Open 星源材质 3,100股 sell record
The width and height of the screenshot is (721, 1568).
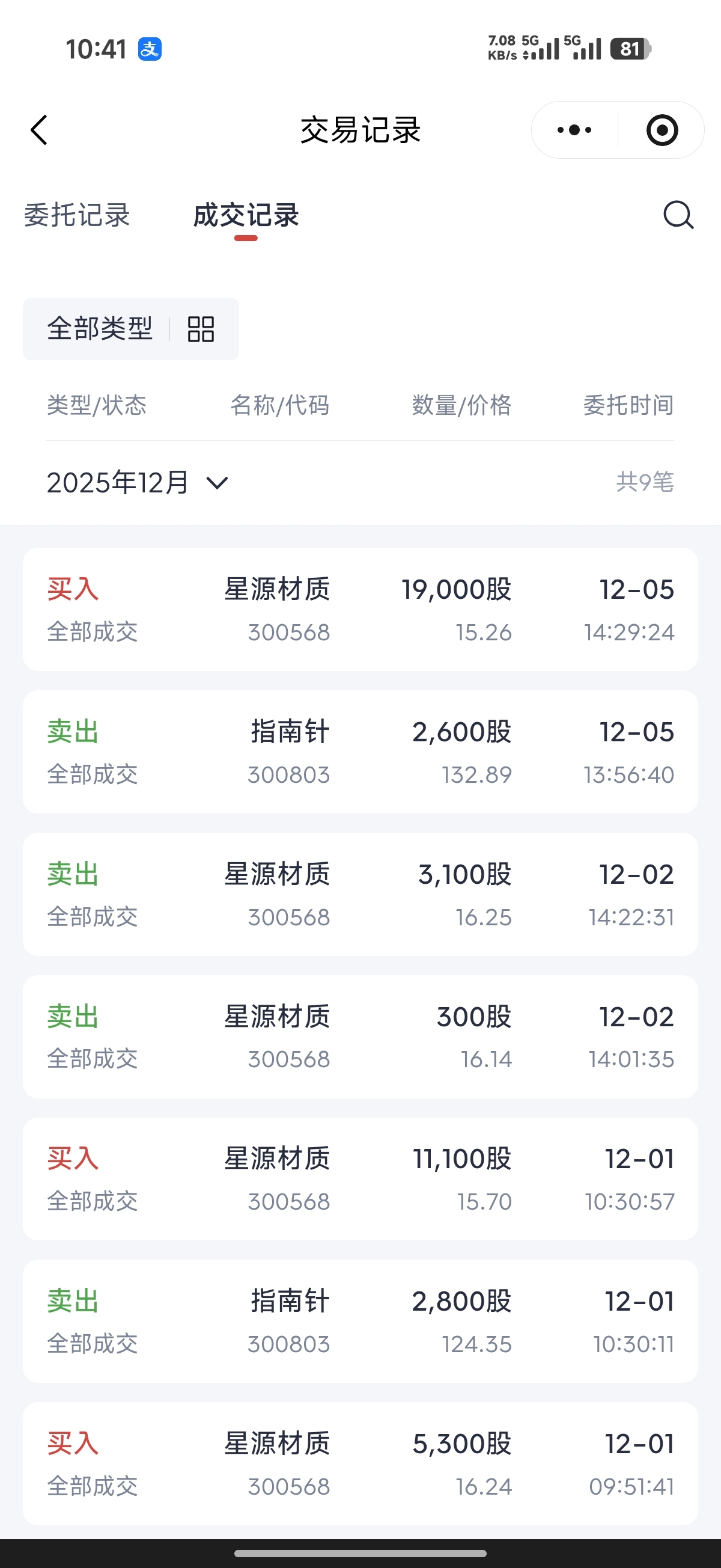(x=360, y=894)
